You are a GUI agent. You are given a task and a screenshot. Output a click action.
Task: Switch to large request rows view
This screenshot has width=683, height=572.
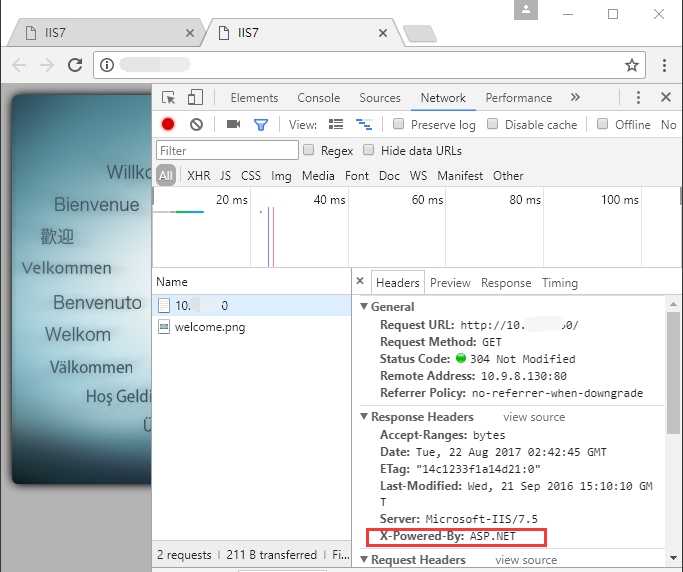tap(336, 125)
